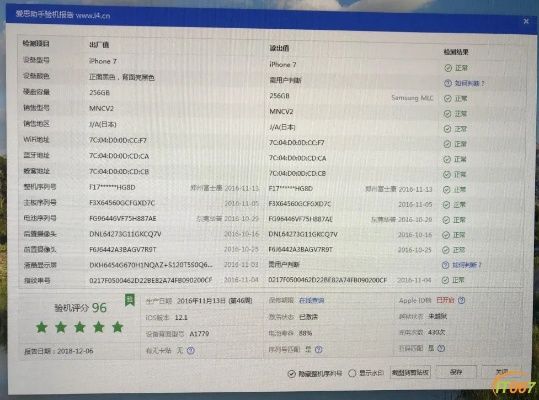Select factory value J/A(日本)
The height and width of the screenshot is (400, 539).
click(x=103, y=124)
